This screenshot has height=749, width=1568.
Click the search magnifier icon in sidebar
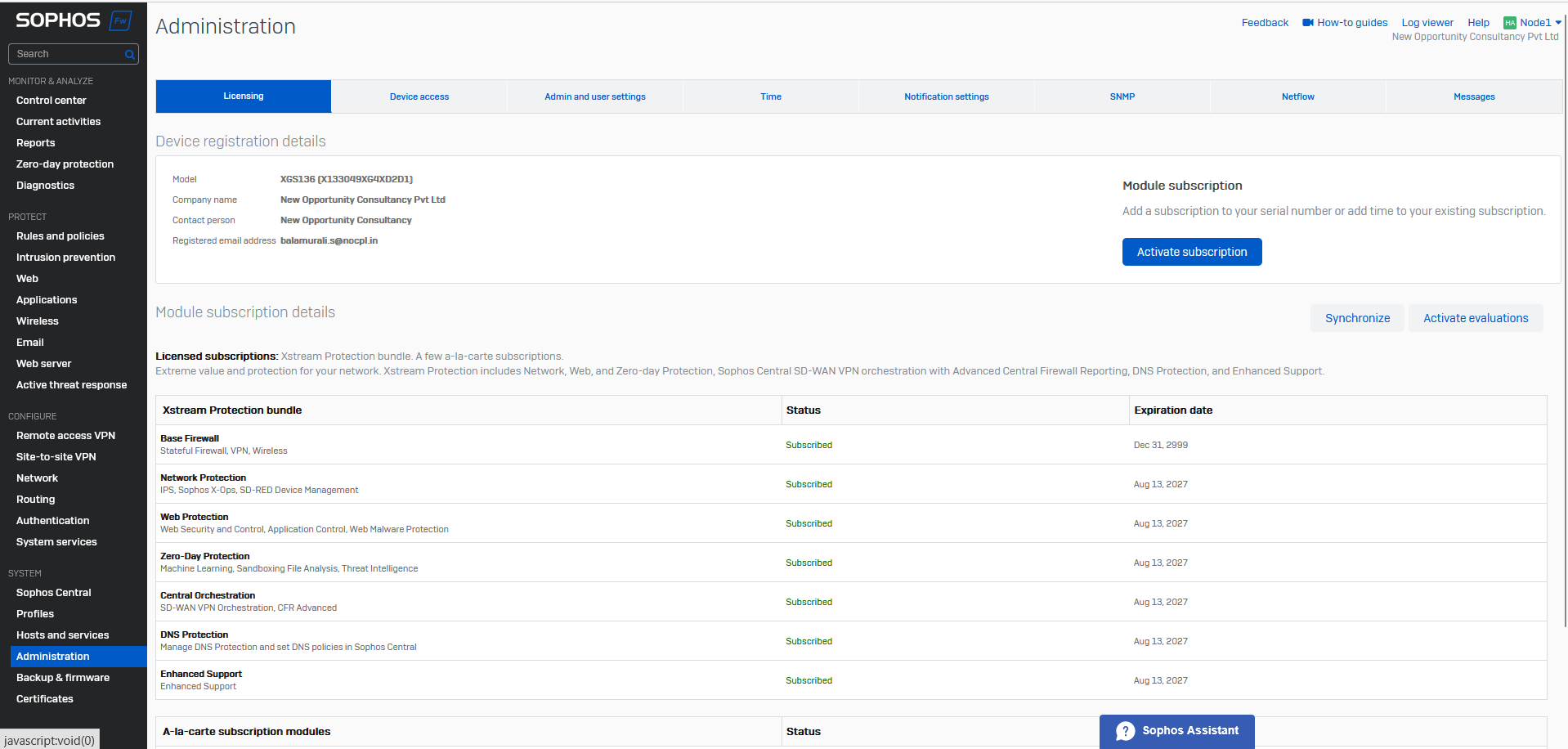tap(129, 55)
